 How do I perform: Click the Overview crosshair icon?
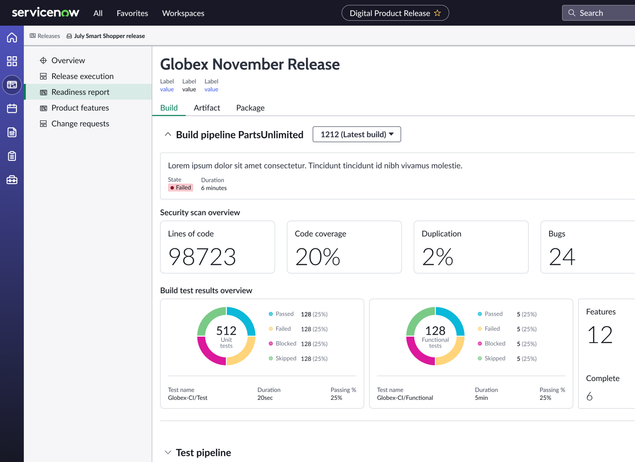43,60
